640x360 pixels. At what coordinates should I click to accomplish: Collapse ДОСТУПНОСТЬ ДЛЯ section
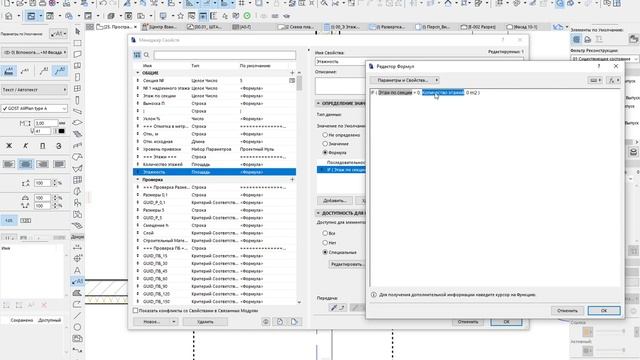click(x=318, y=213)
